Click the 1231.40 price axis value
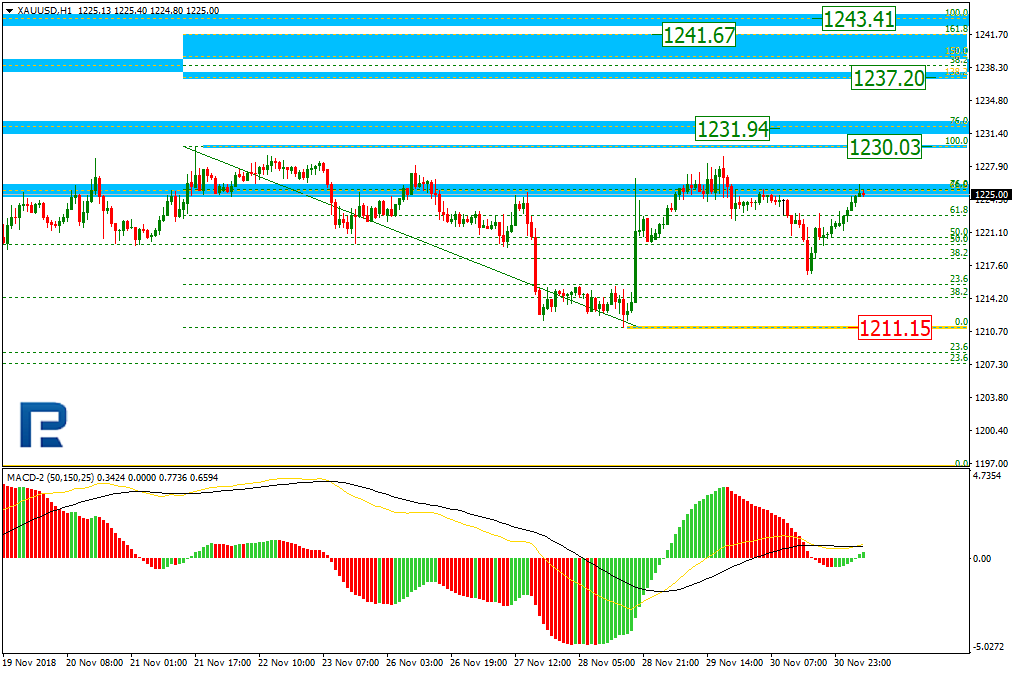Image resolution: width=1012 pixels, height=674 pixels. [992, 133]
